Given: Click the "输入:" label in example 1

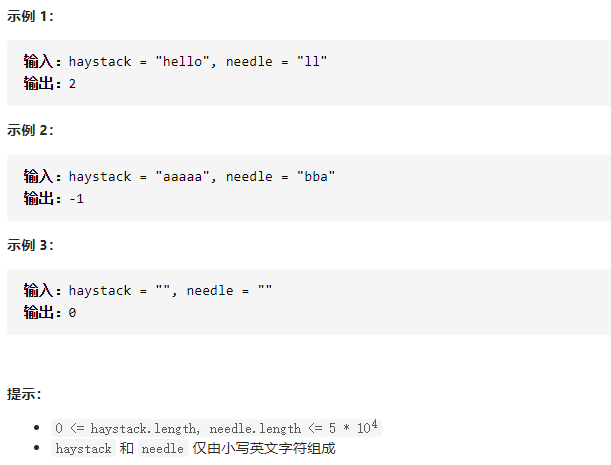Looking at the screenshot, I should click(x=43, y=62).
